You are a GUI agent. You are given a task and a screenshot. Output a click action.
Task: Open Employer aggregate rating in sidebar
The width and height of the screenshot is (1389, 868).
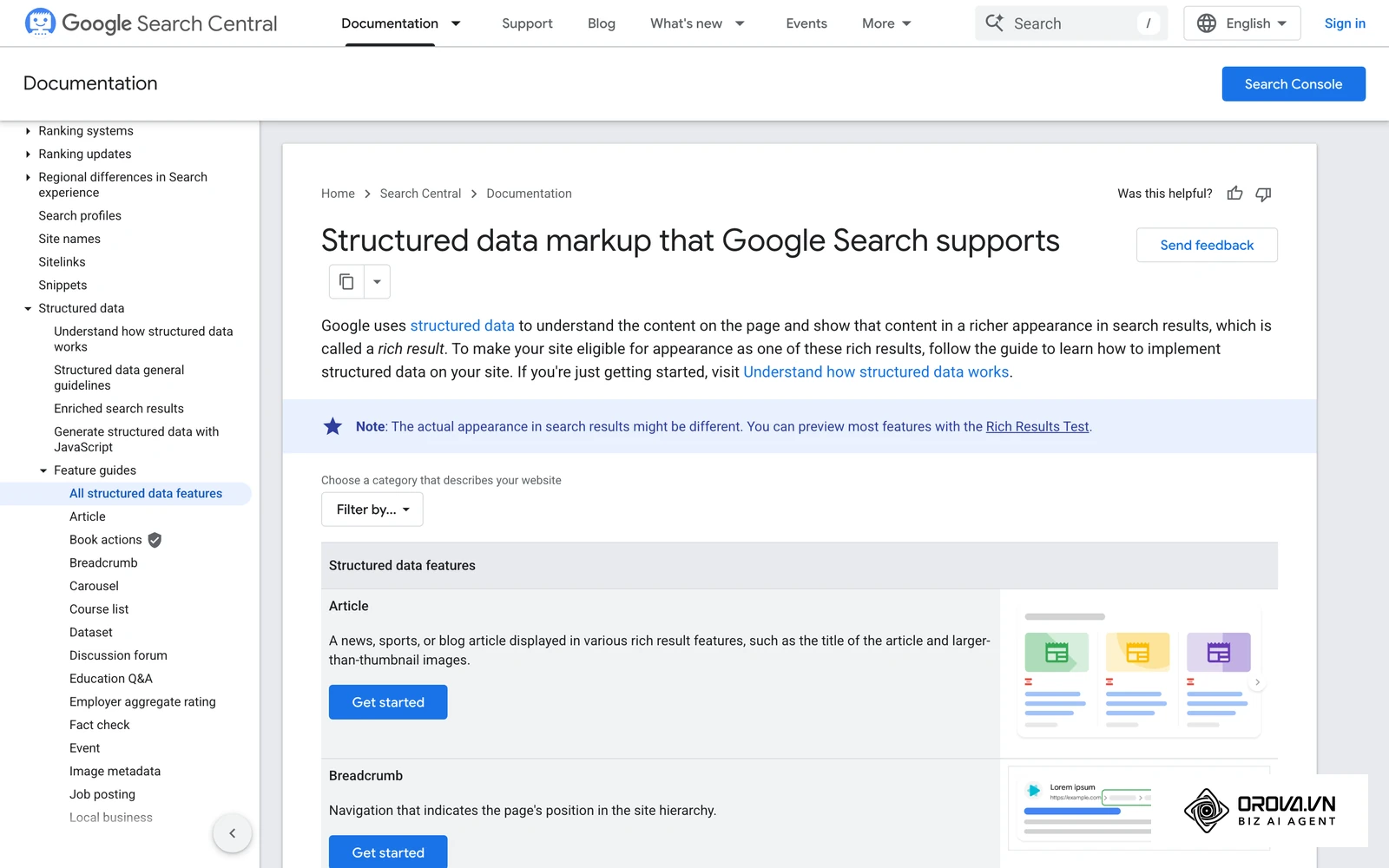(142, 702)
